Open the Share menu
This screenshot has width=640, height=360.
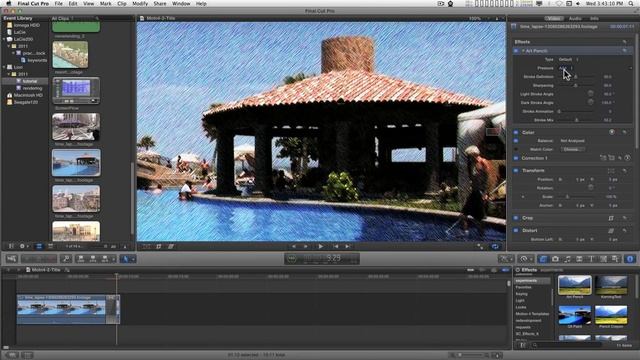pyautogui.click(x=160, y=3)
